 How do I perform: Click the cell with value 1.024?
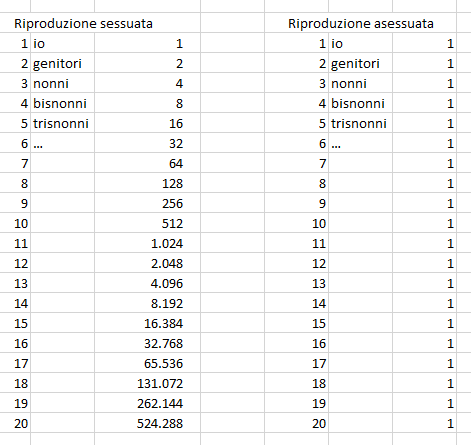(x=147, y=243)
